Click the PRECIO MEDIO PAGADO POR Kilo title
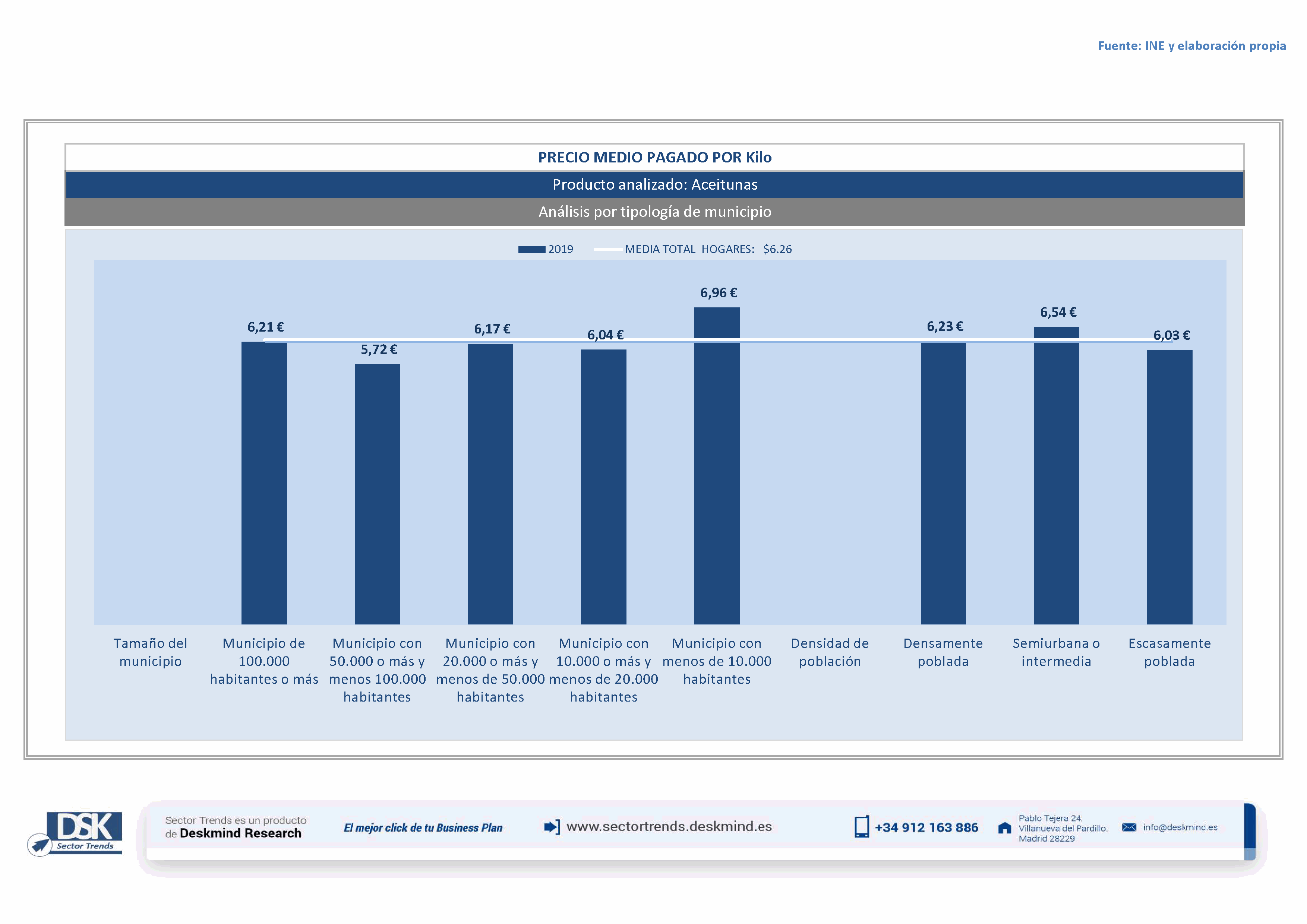This screenshot has width=1307, height=924. pyautogui.click(x=655, y=158)
